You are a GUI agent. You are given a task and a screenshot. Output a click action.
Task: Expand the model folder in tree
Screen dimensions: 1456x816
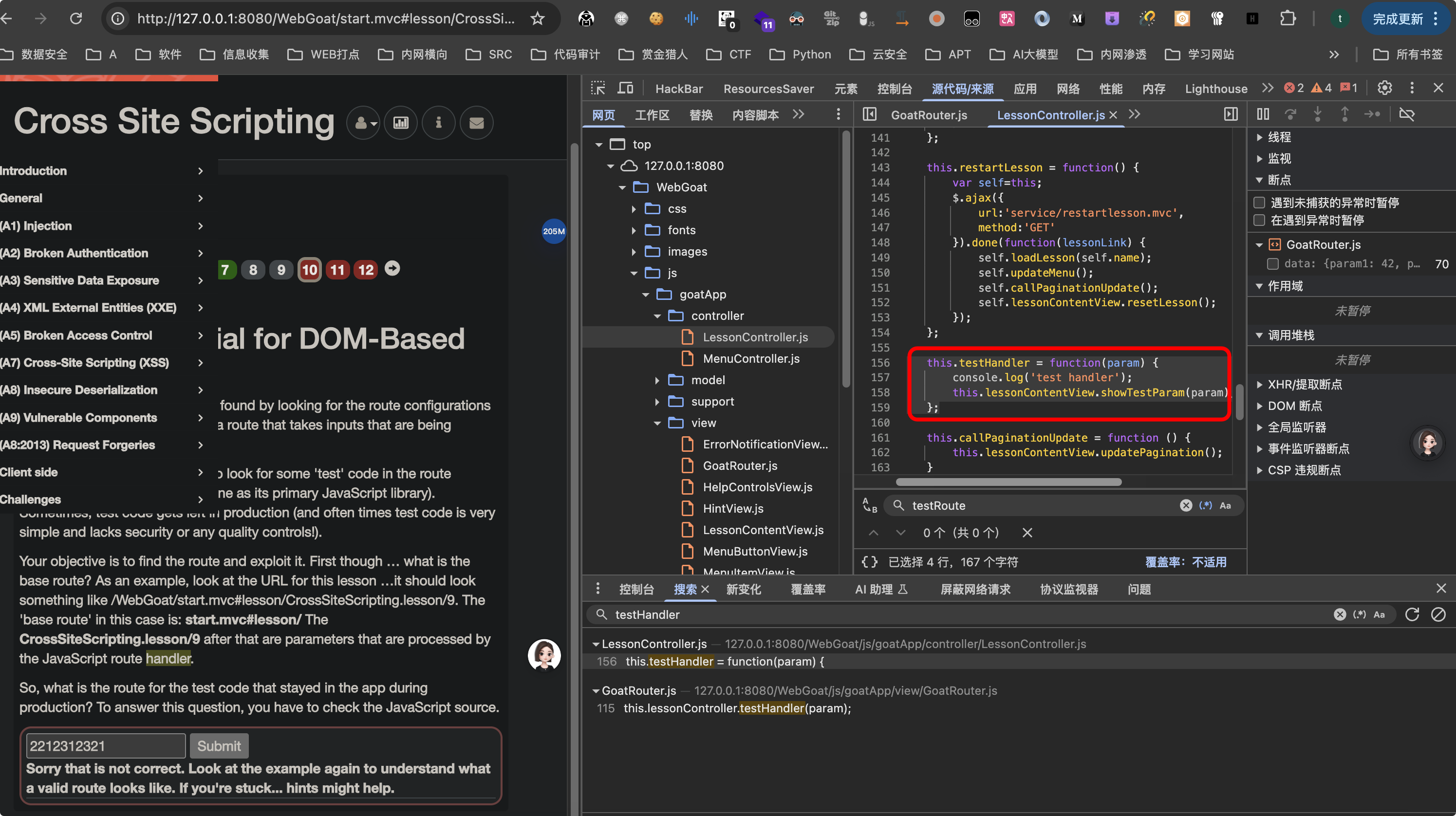[x=657, y=380]
